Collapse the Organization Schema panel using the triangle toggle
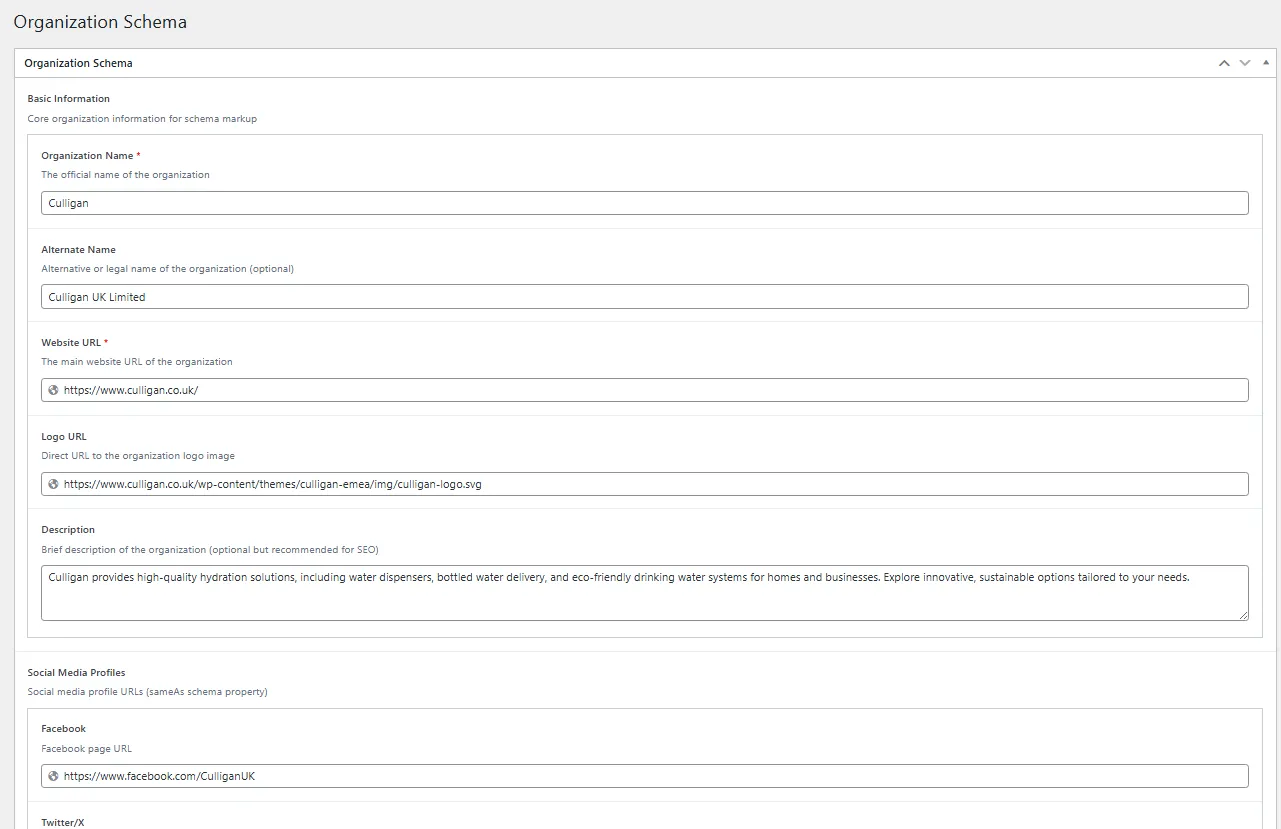 tap(1266, 63)
